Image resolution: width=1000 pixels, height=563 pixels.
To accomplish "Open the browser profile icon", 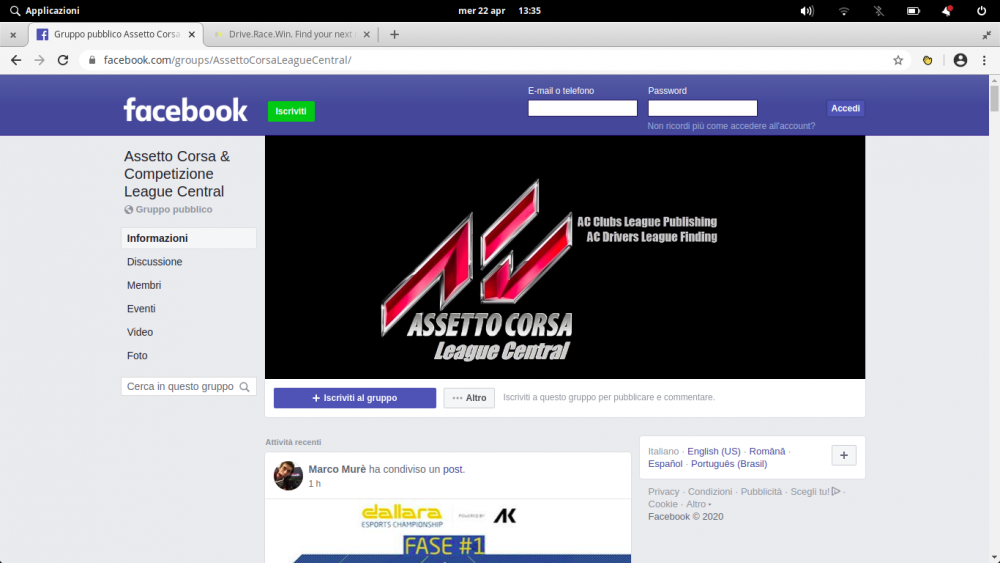I will pos(960,60).
